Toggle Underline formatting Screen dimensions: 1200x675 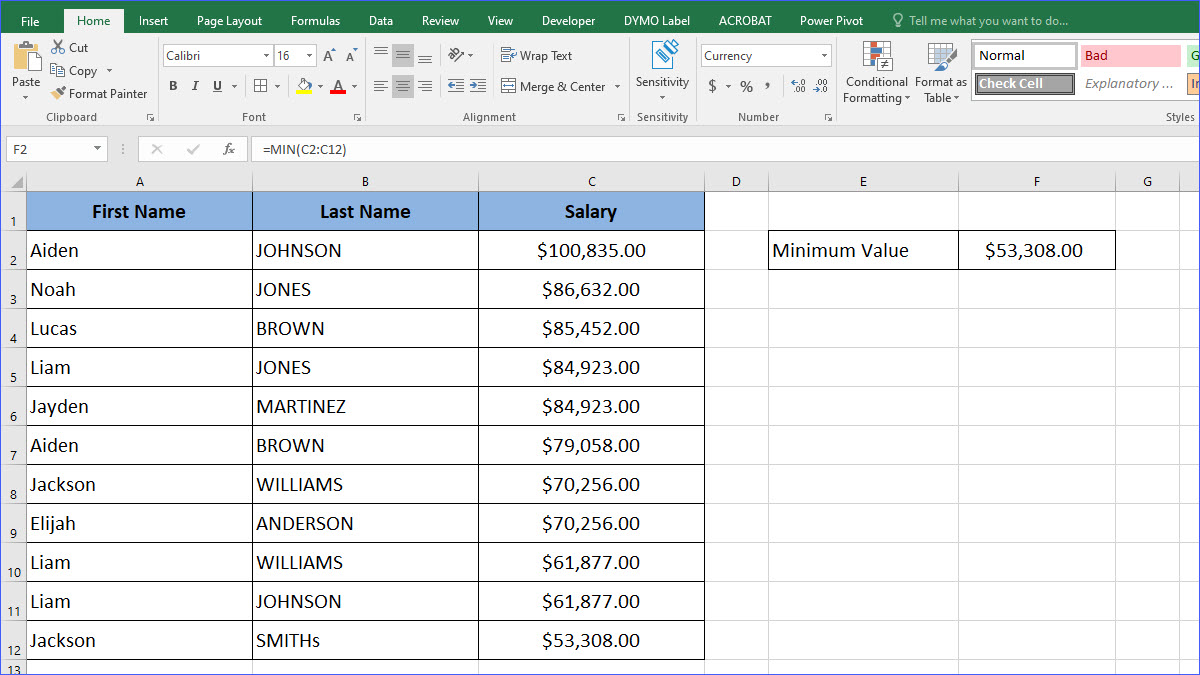[217, 87]
